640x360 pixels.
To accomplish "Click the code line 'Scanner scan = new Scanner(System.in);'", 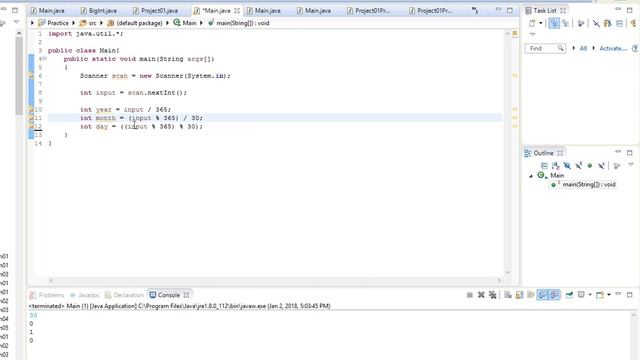I will 155,76.
